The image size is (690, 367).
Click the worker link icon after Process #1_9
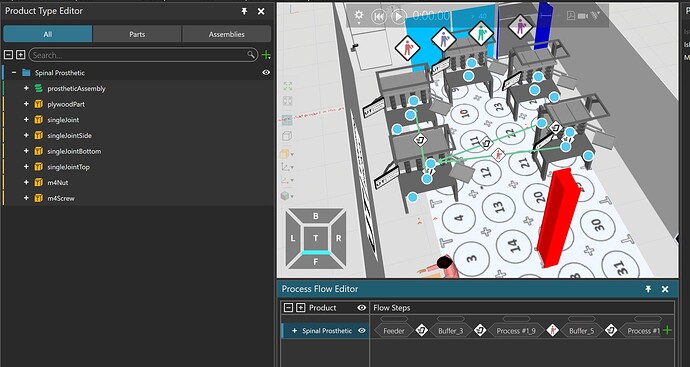(553, 330)
